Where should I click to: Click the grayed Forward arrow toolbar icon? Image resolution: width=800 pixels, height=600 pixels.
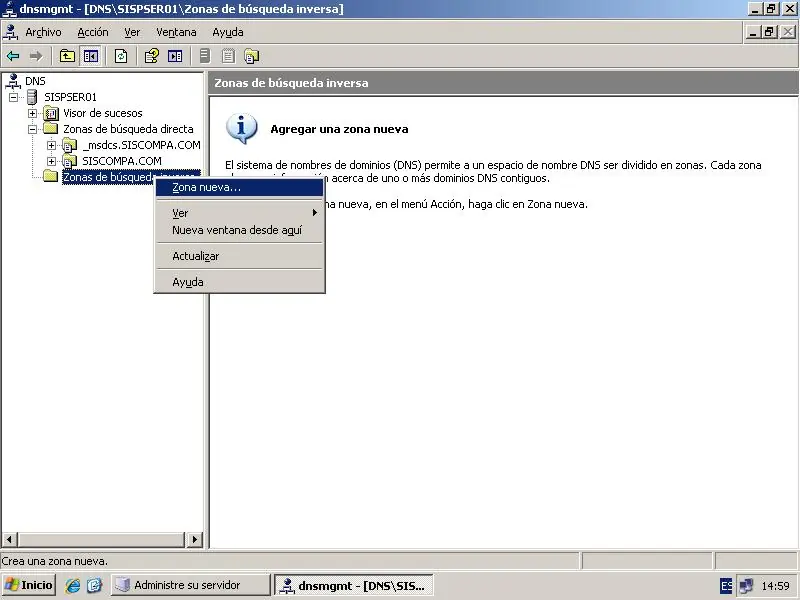pyautogui.click(x=36, y=56)
